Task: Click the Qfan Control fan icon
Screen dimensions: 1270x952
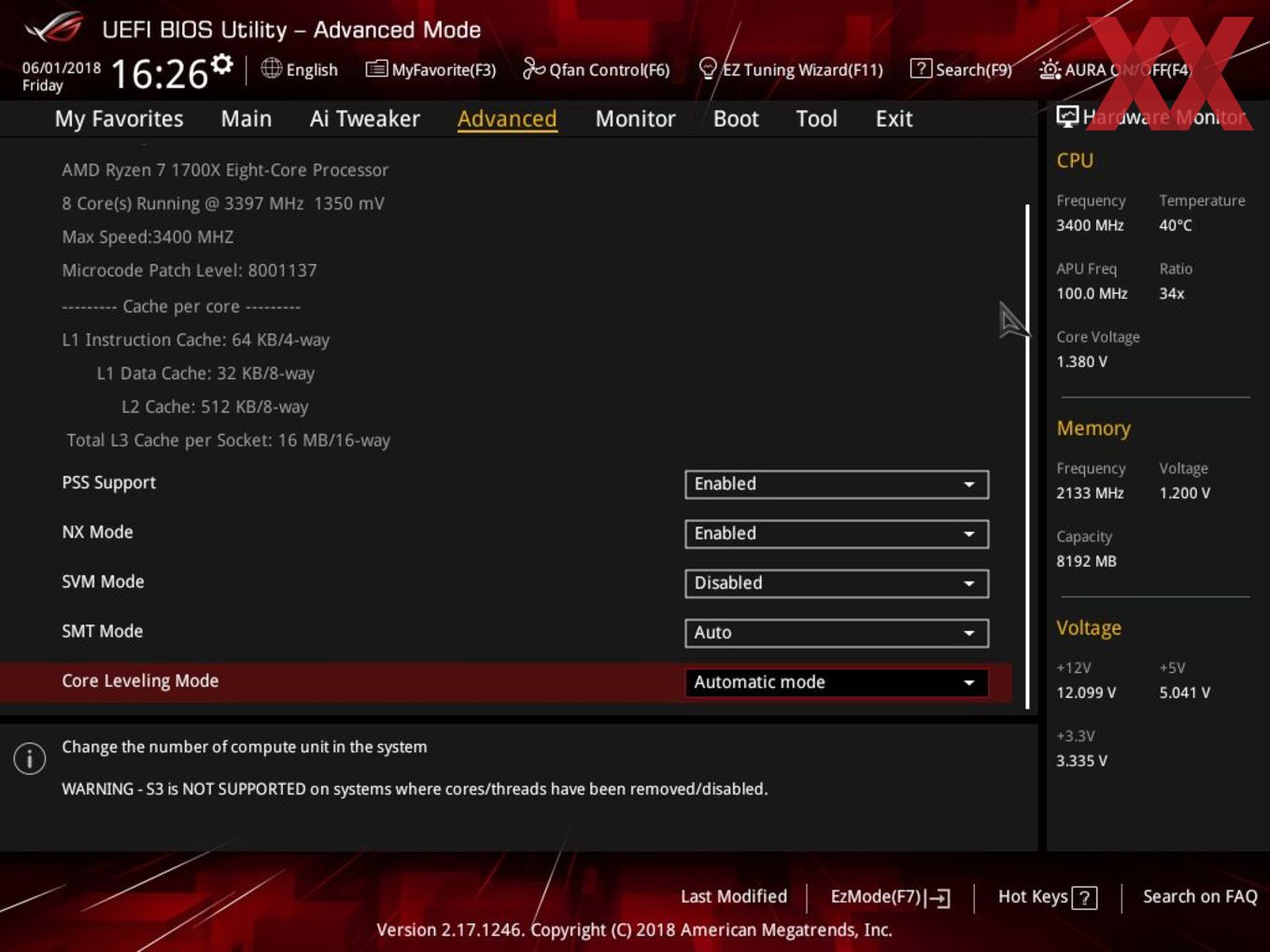Action: click(x=533, y=68)
